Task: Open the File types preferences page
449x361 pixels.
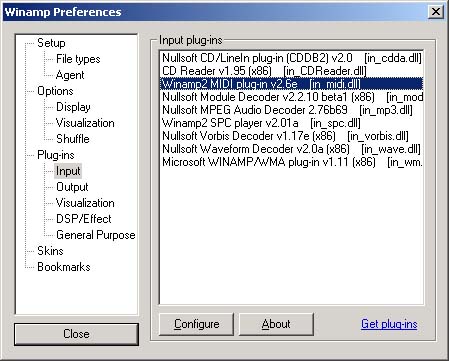Action: point(78,59)
